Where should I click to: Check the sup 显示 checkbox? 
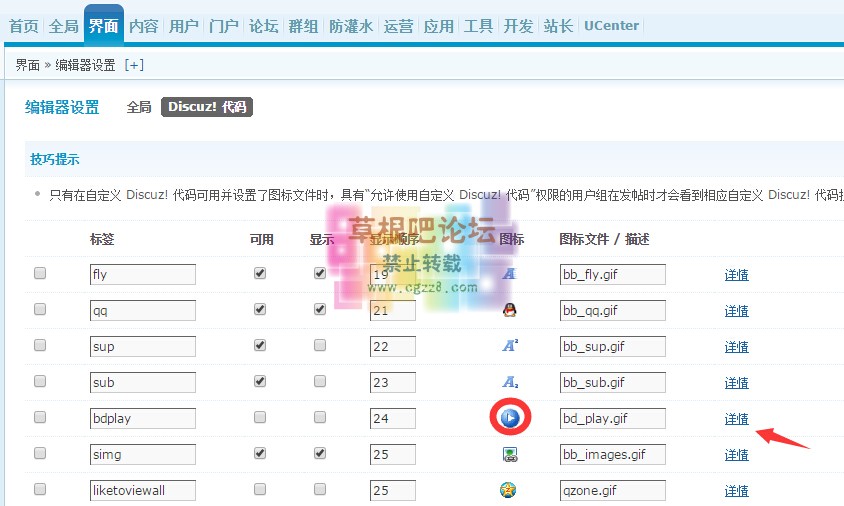(320, 345)
